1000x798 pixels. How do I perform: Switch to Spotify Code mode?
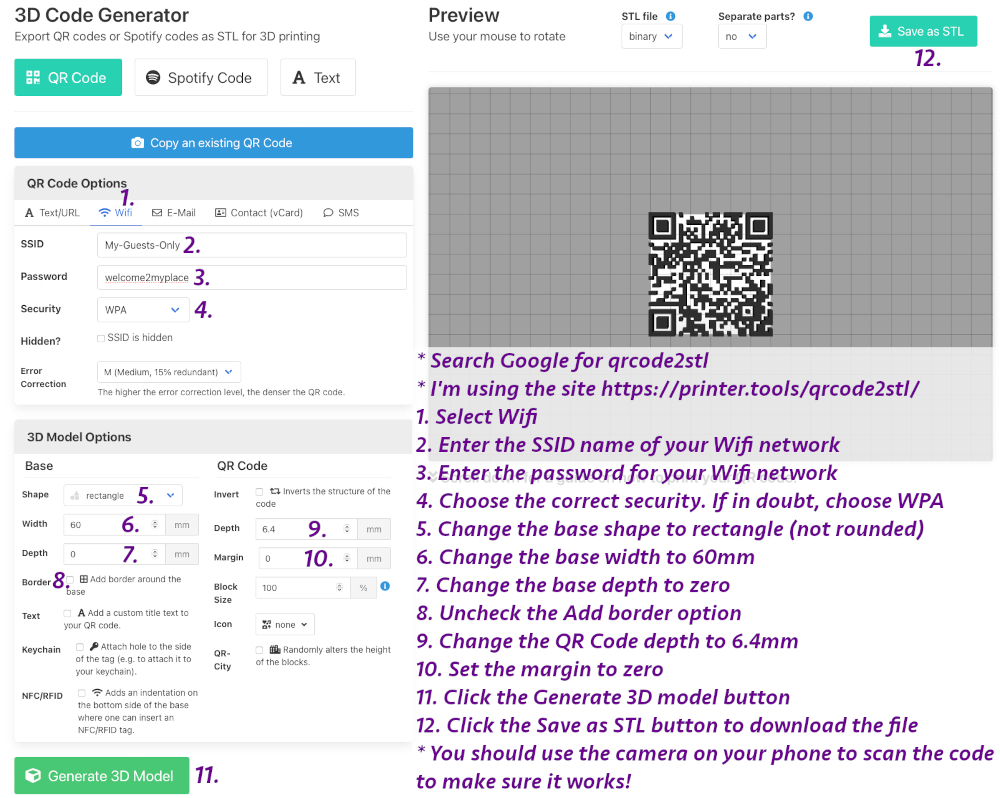pyautogui.click(x=201, y=78)
